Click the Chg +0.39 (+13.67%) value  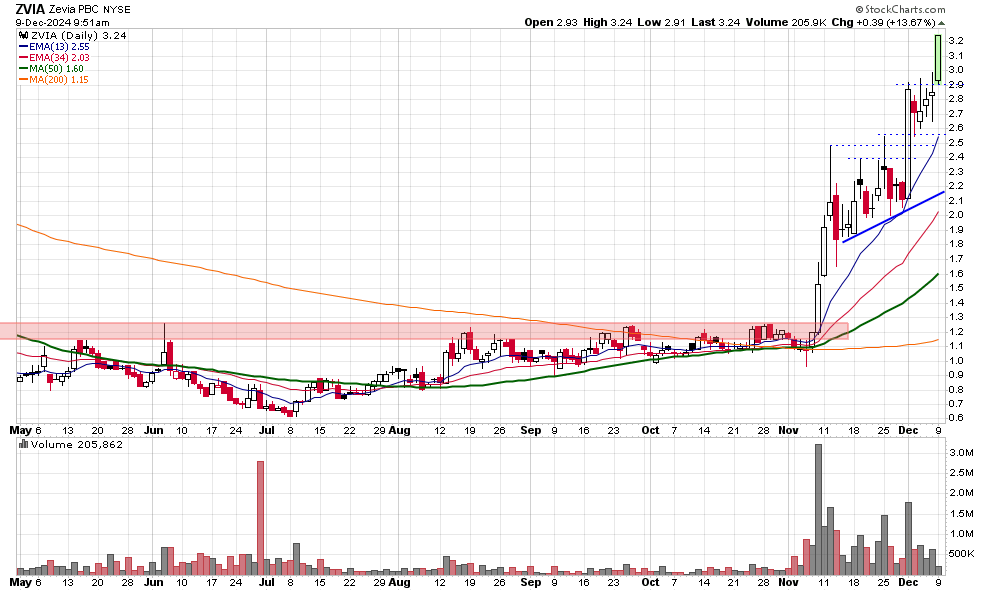coord(898,22)
